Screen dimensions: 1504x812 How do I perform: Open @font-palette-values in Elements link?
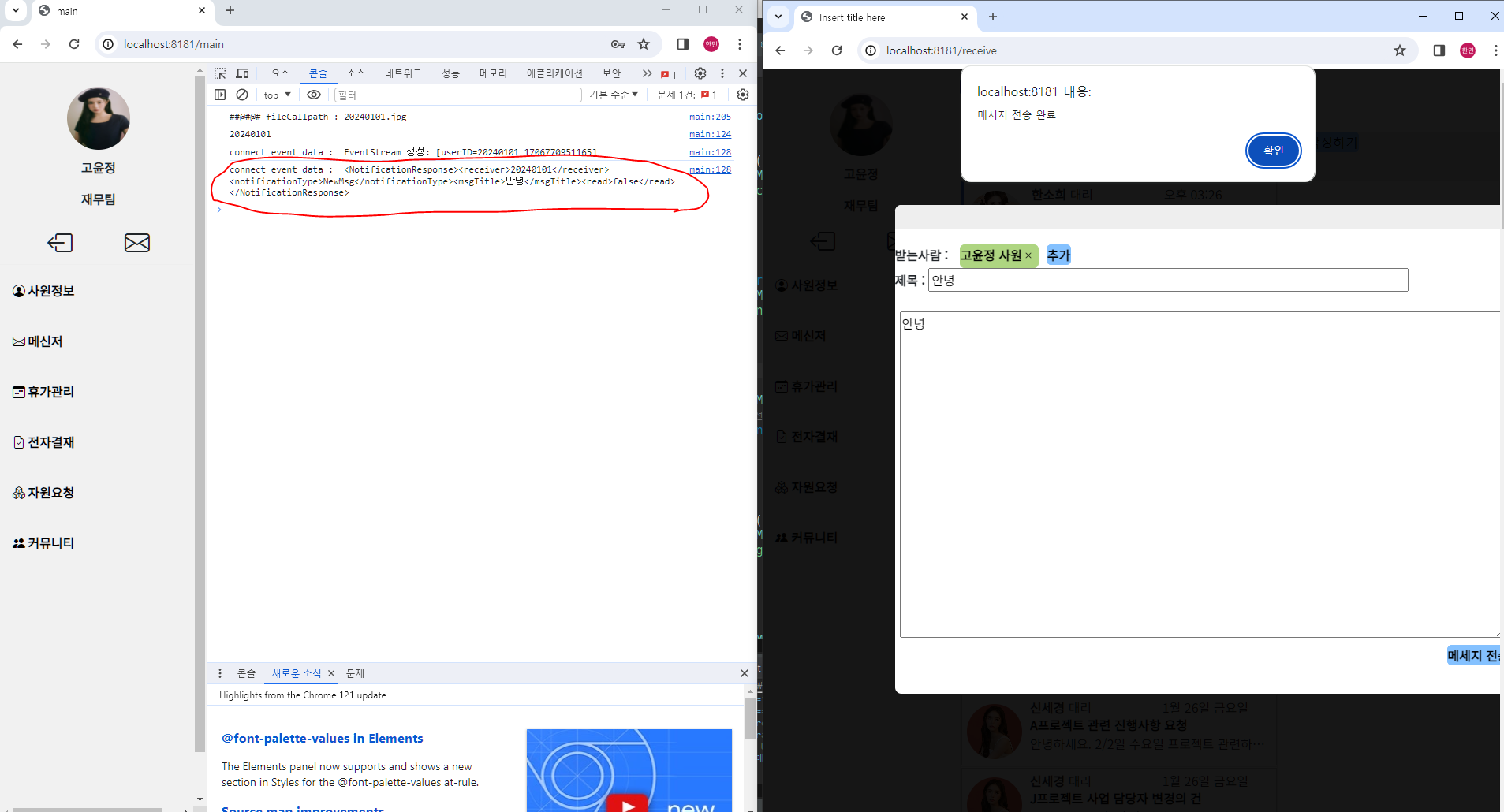coord(322,738)
